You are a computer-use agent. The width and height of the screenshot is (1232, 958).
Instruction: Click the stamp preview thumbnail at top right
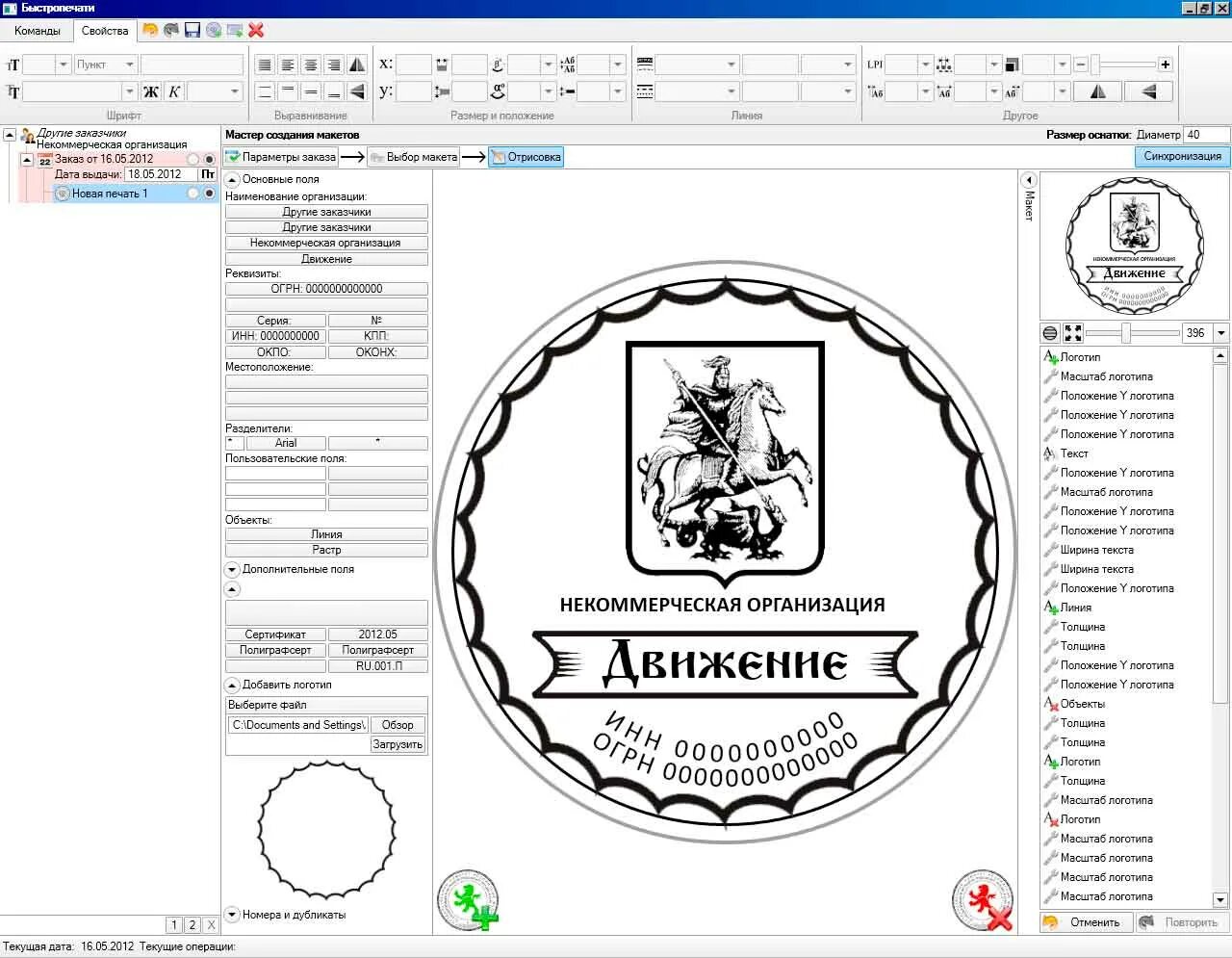pyautogui.click(x=1135, y=246)
